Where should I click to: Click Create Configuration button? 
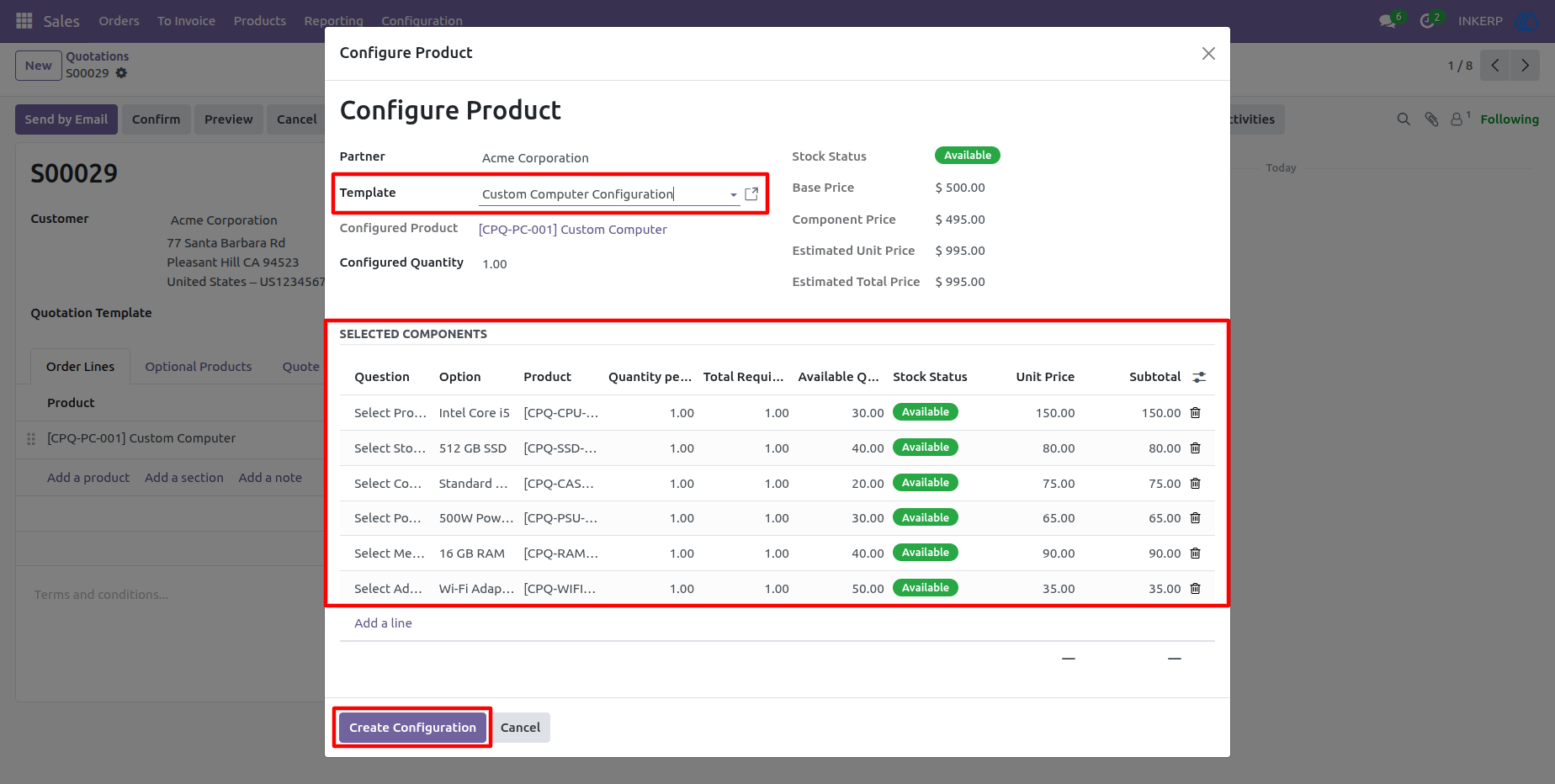coord(412,728)
